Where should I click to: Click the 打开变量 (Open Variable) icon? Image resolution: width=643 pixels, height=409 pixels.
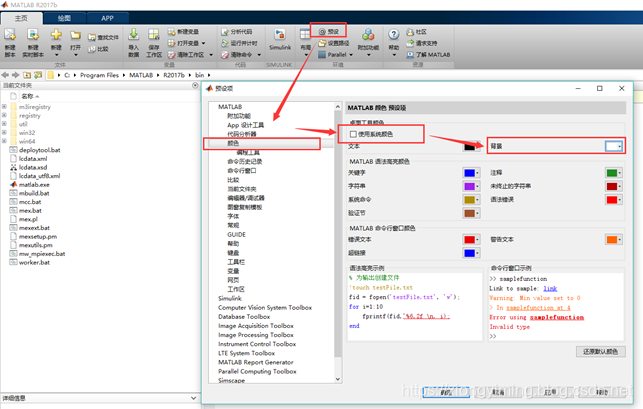tap(171, 43)
